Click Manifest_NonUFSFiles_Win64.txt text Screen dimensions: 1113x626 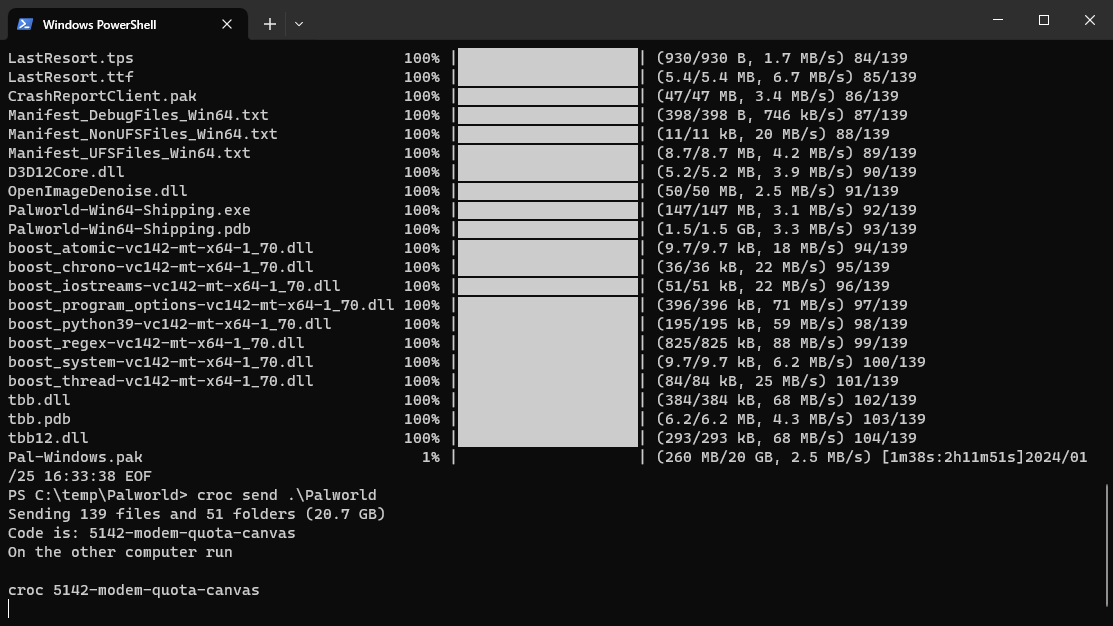(143, 134)
